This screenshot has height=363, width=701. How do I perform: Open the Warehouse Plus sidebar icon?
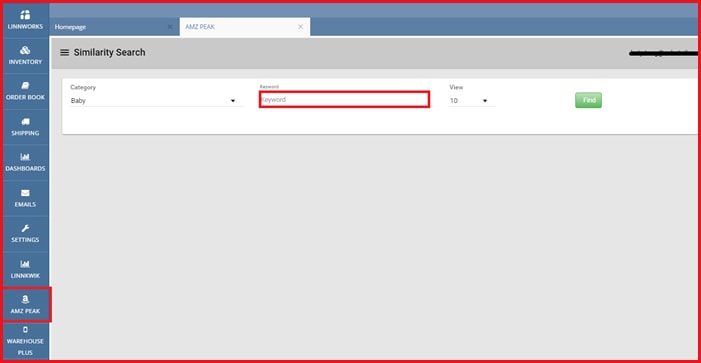pos(25,330)
